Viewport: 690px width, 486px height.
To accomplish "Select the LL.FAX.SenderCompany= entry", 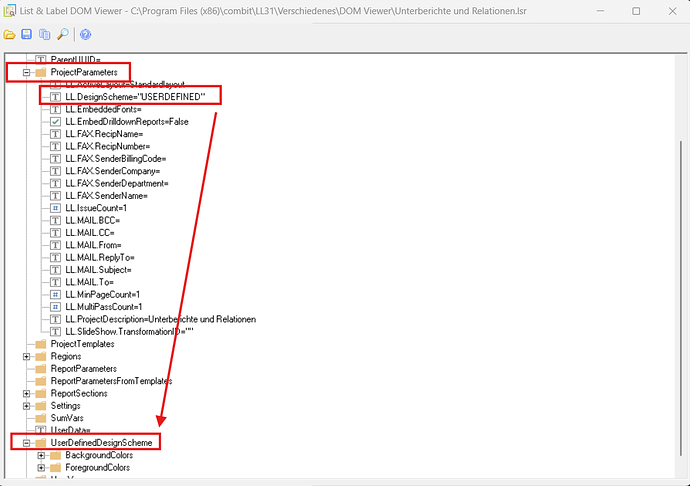I will click(x=113, y=171).
